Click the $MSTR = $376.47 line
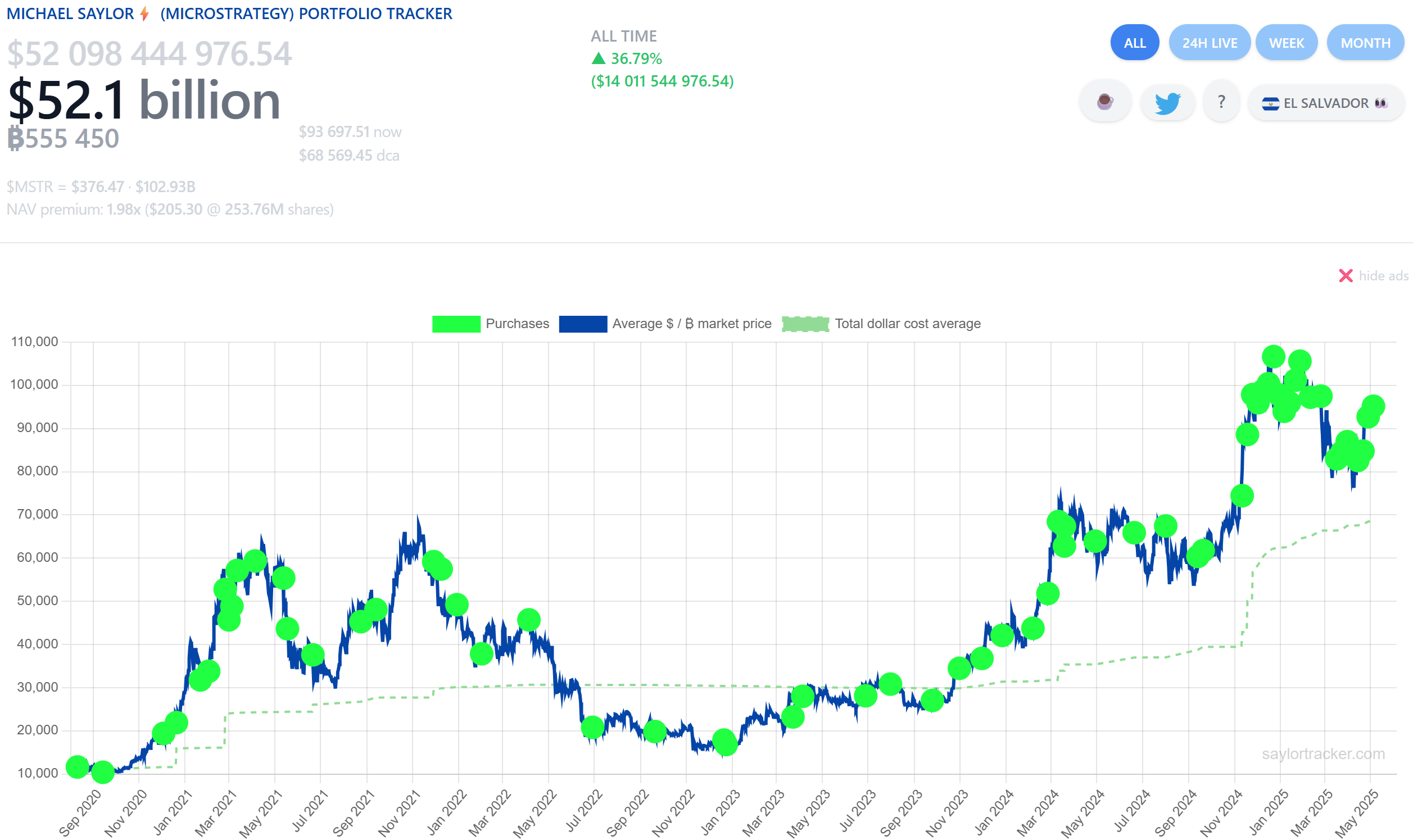This screenshot has height=840, width=1413. 101,186
